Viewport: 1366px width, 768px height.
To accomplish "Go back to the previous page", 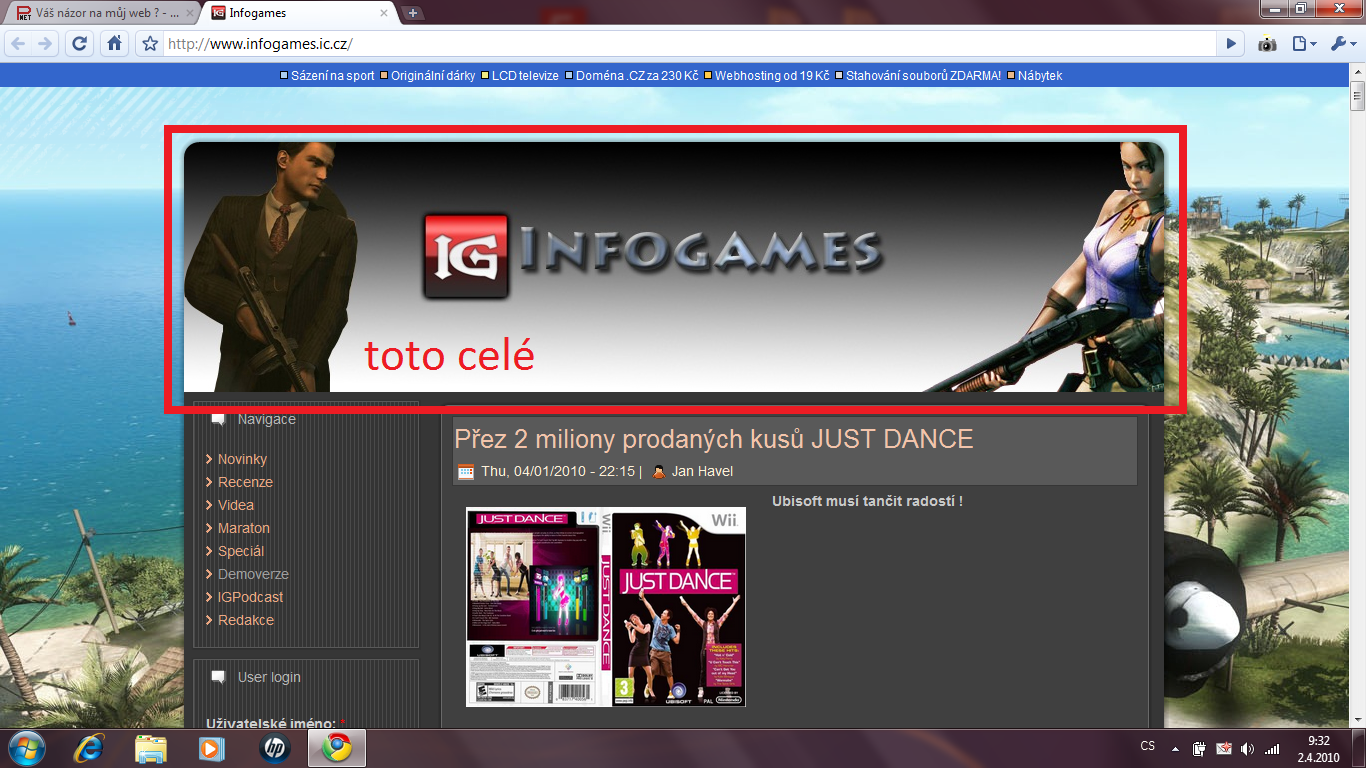I will 19,44.
